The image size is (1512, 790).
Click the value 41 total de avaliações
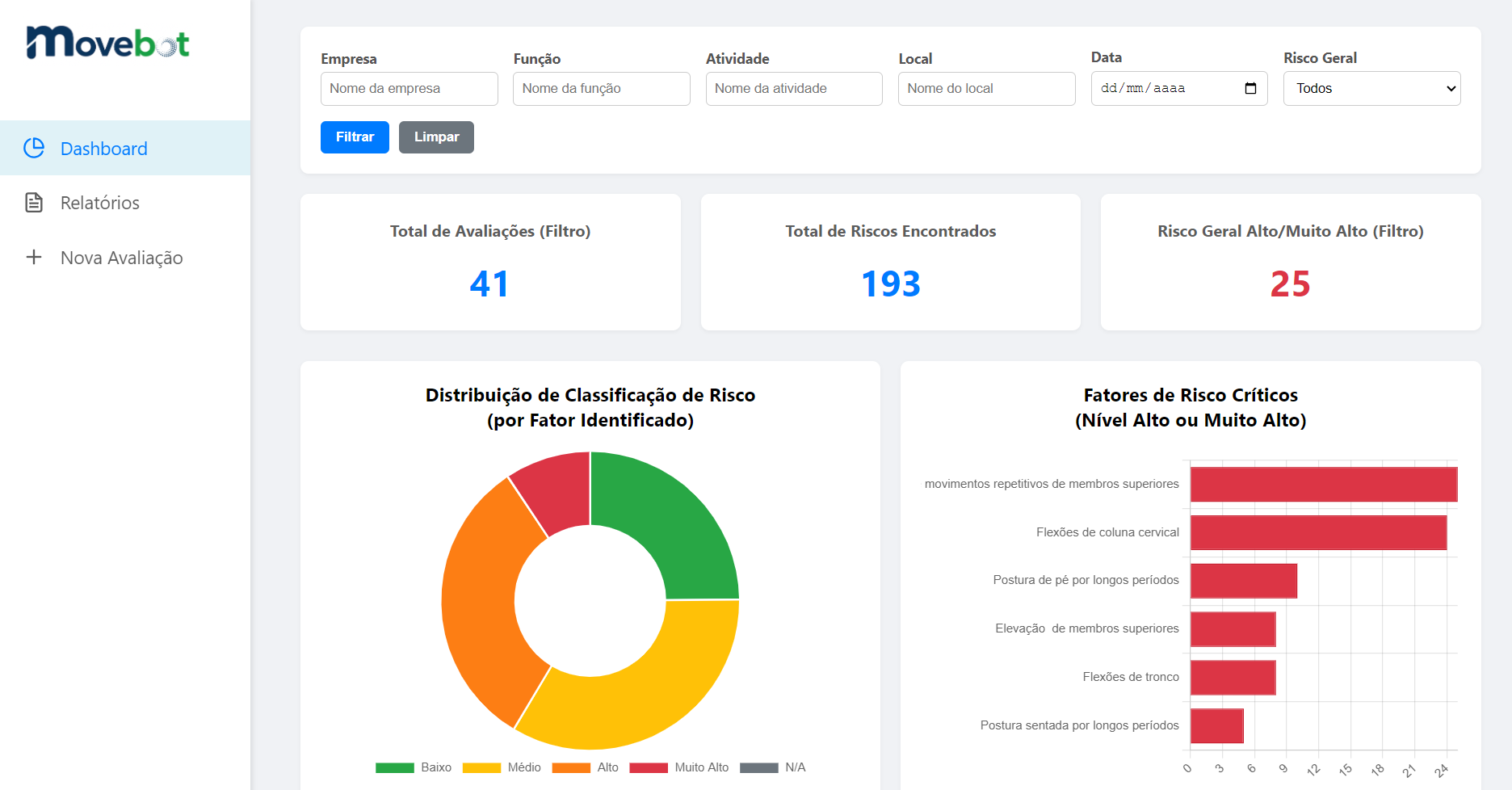[489, 284]
